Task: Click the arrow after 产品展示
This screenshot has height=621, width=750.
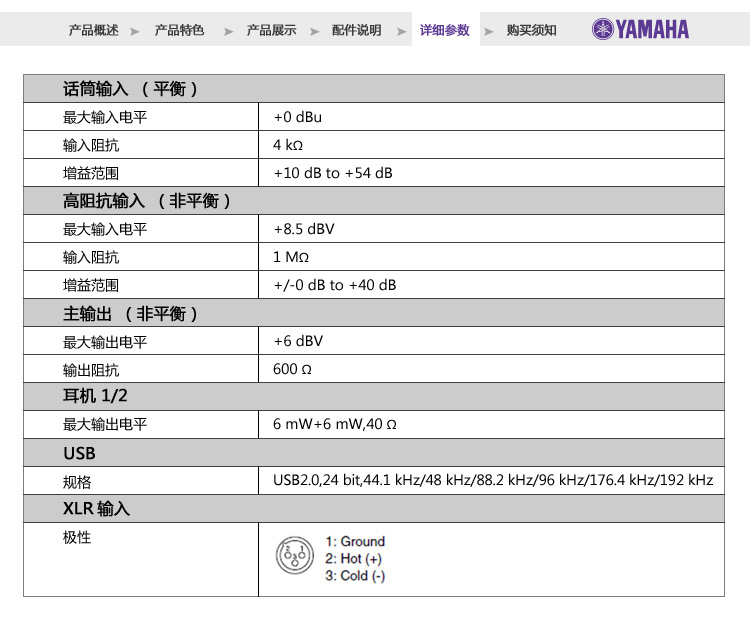Action: tap(314, 32)
